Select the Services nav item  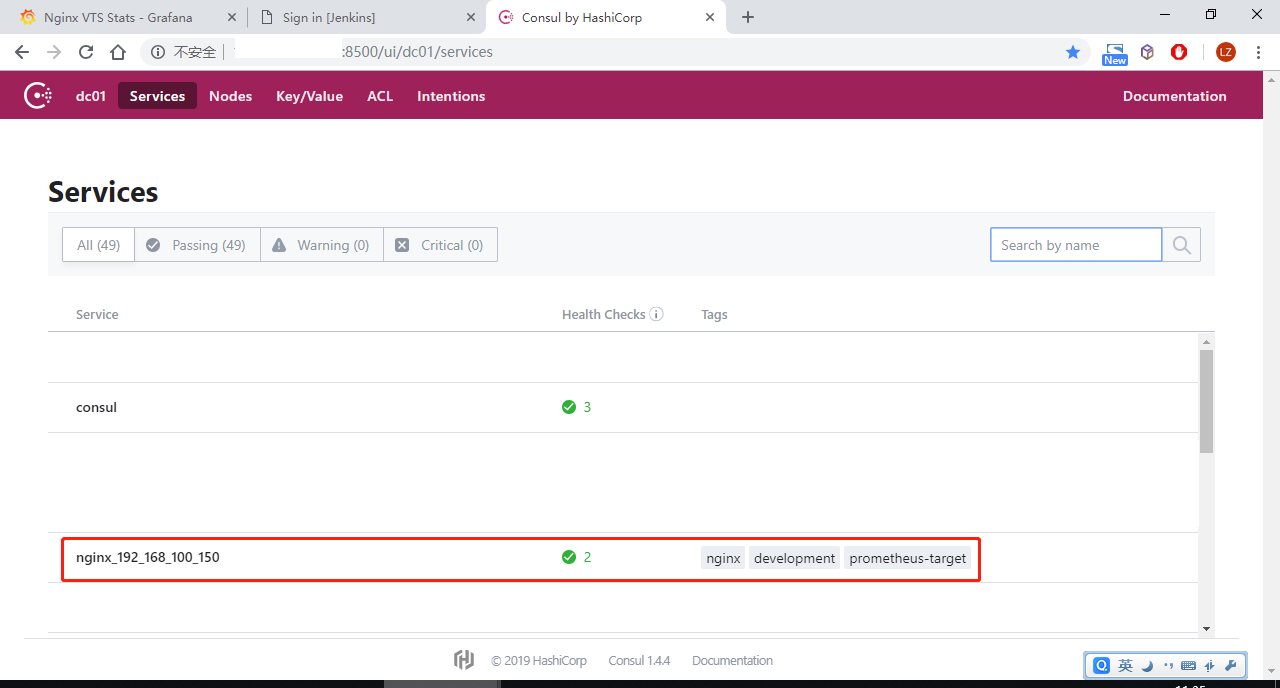pos(157,96)
